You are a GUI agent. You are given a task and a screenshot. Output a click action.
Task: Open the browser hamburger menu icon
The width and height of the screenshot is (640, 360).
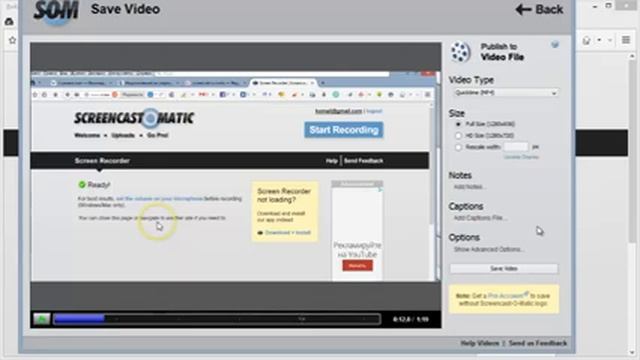point(626,40)
